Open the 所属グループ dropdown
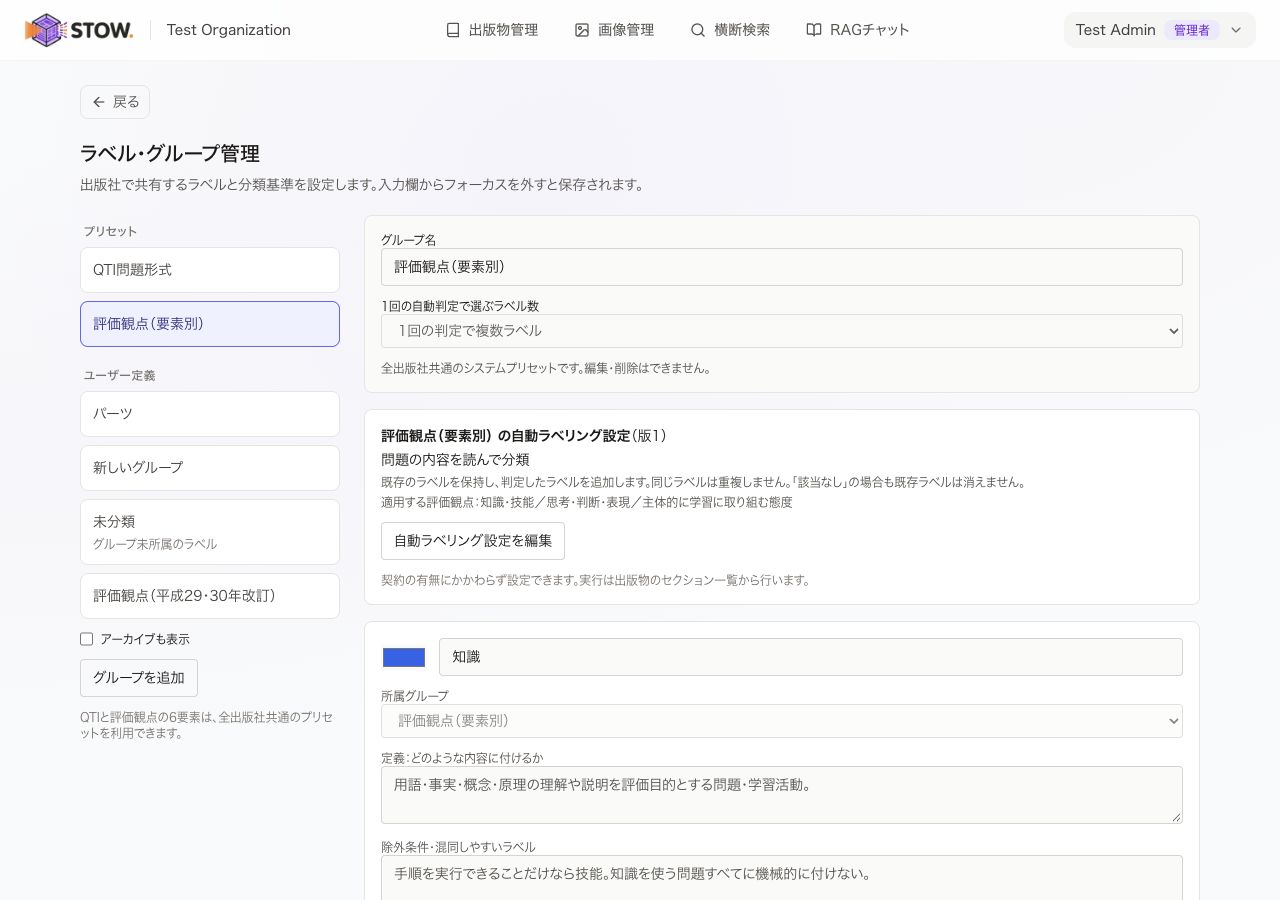Viewport: 1280px width, 900px height. 782,721
